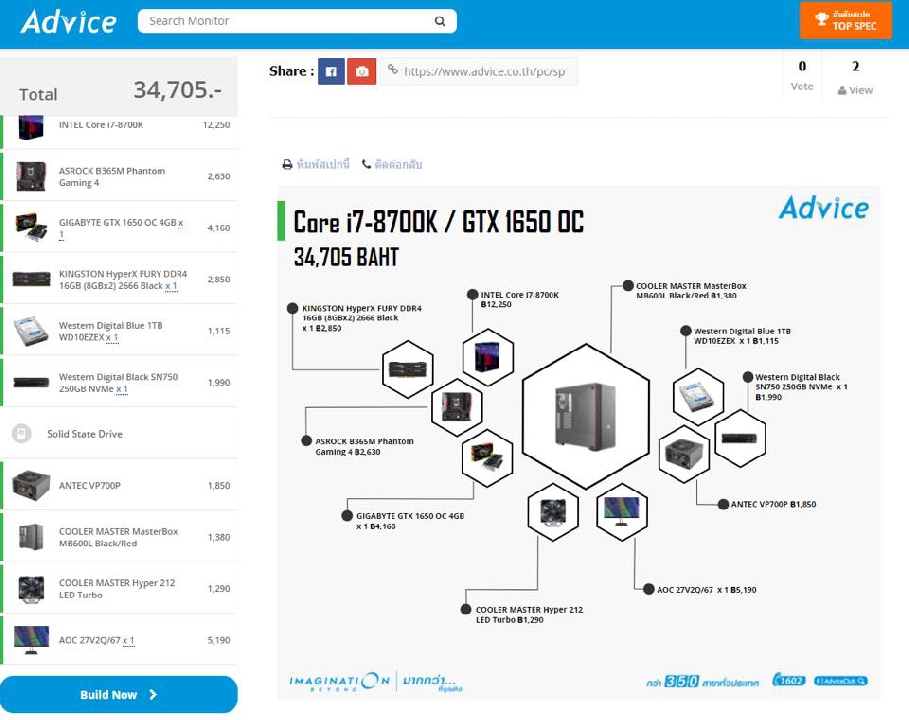909x720 pixels.
Task: Click the GIGABYTE GTX 1650 thumbnail in list
Action: tap(31, 227)
